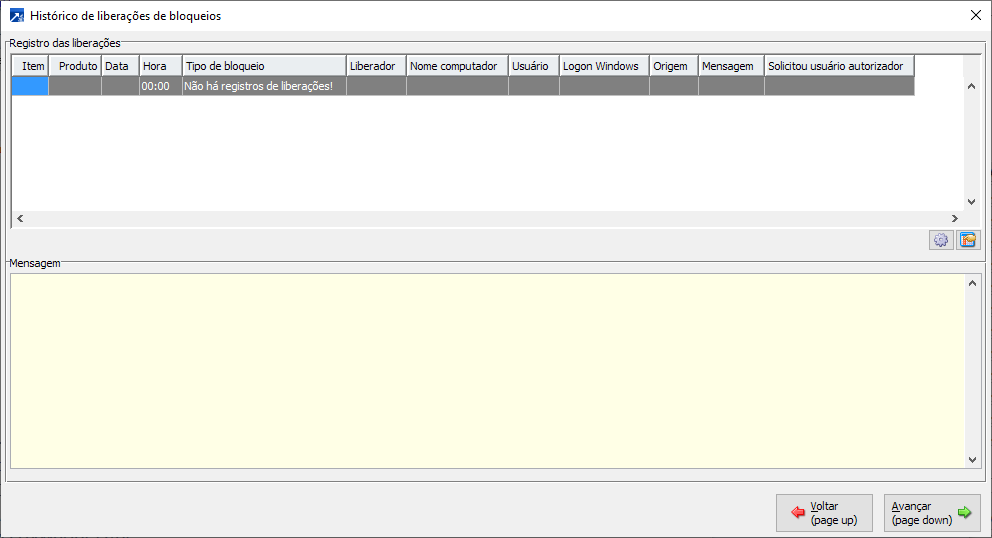Click message box scroll up arrow
Image resolution: width=992 pixels, height=538 pixels.
pos(972,283)
